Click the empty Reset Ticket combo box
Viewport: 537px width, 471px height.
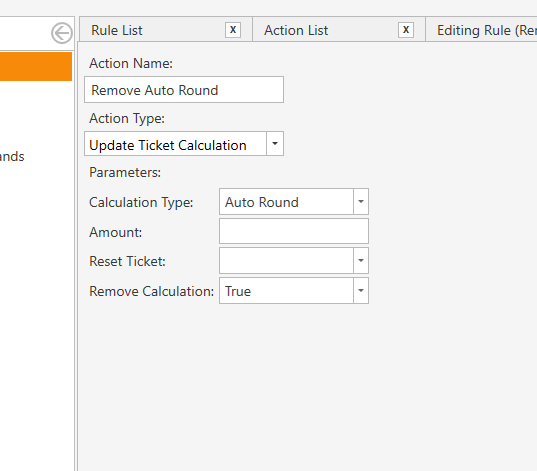pos(294,261)
